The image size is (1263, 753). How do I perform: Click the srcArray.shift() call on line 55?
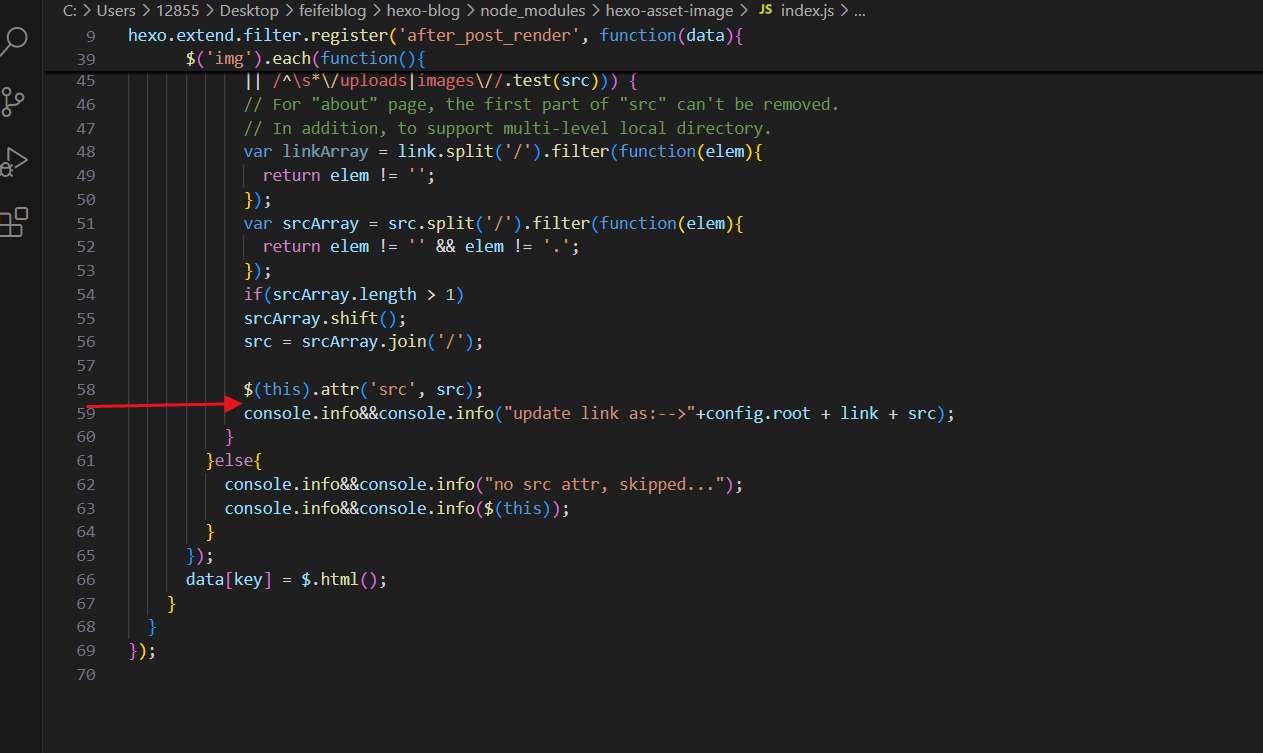point(310,318)
